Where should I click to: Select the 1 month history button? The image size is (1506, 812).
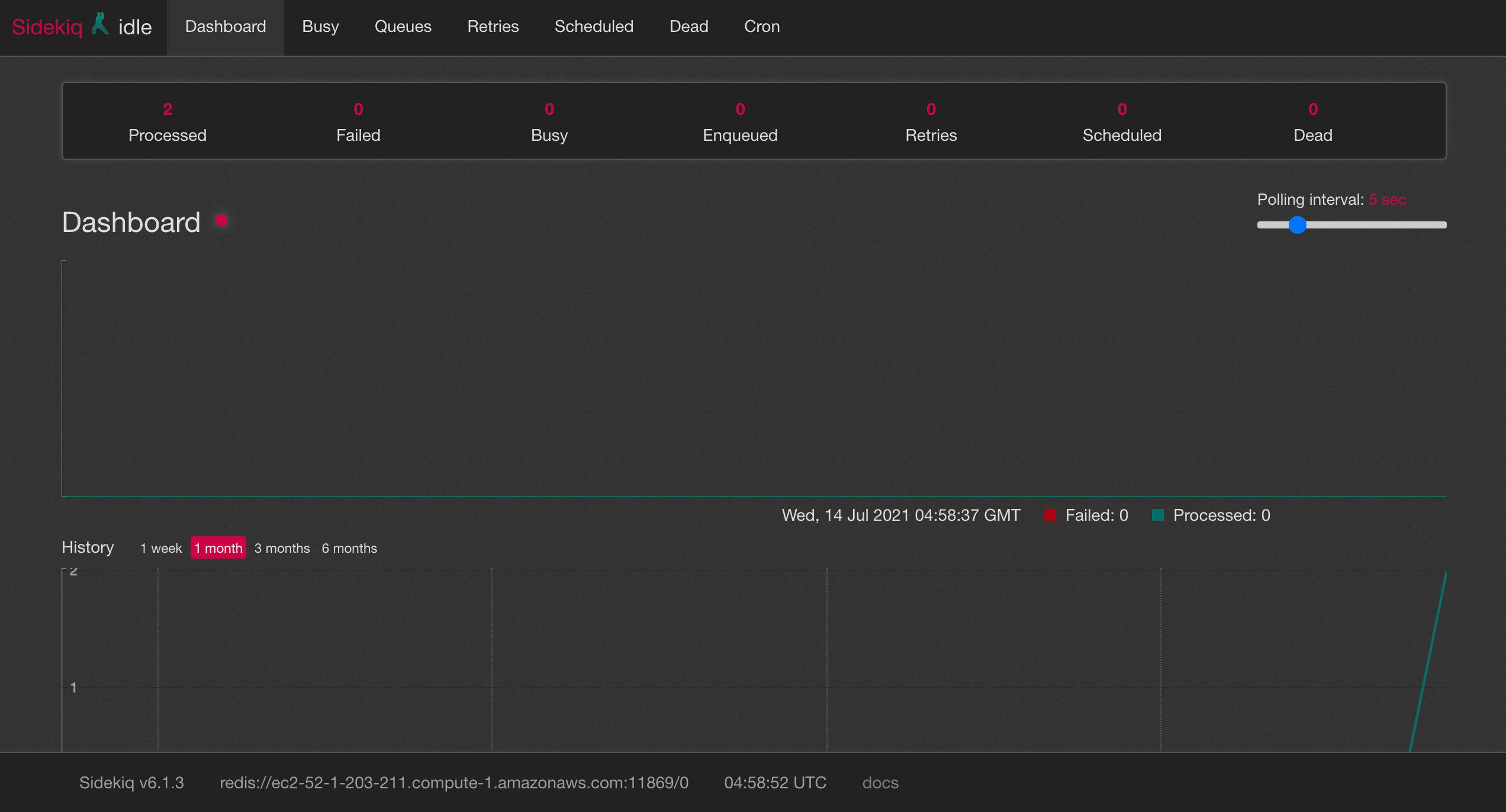[218, 547]
